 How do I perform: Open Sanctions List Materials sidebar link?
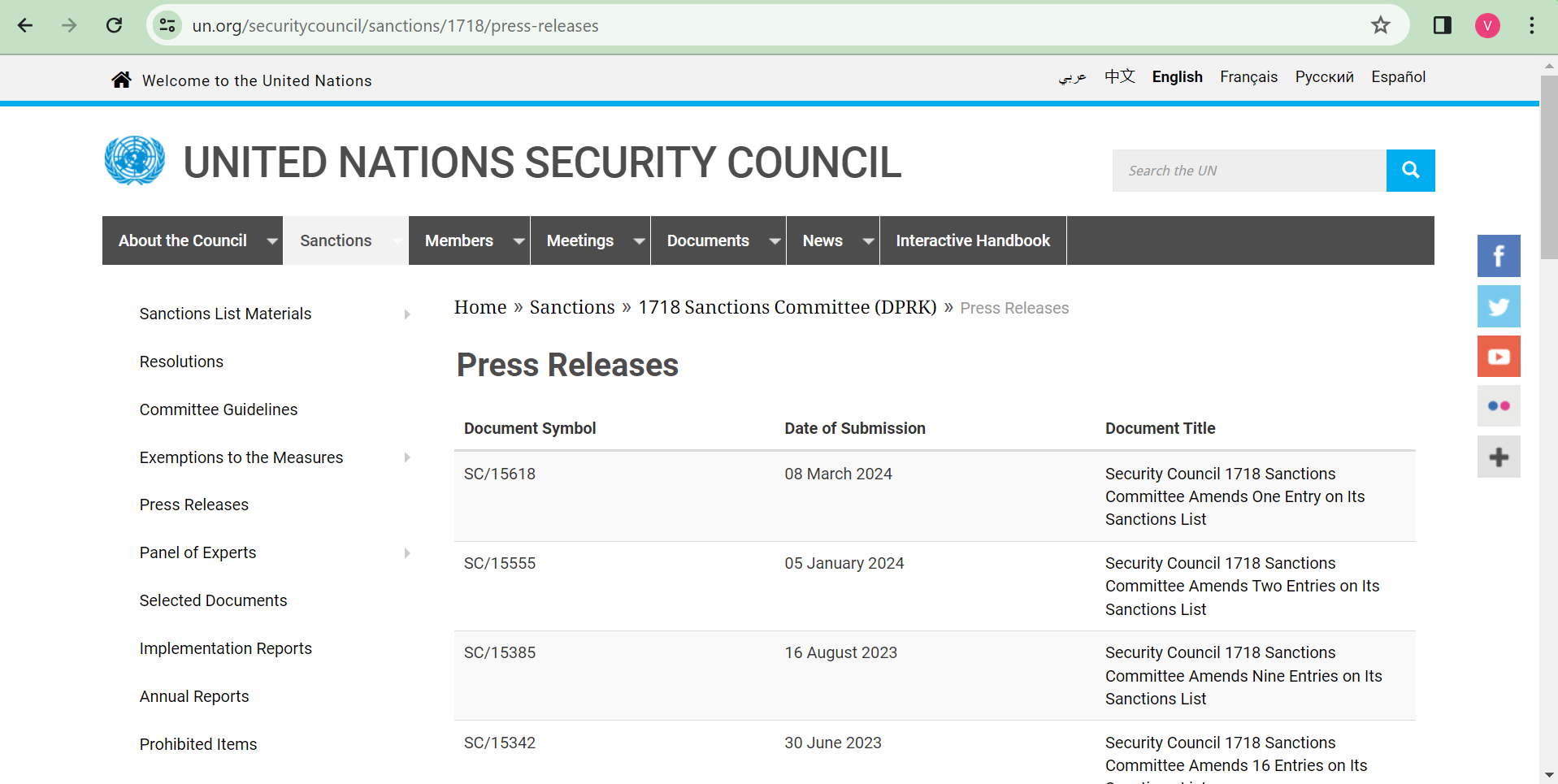[225, 314]
